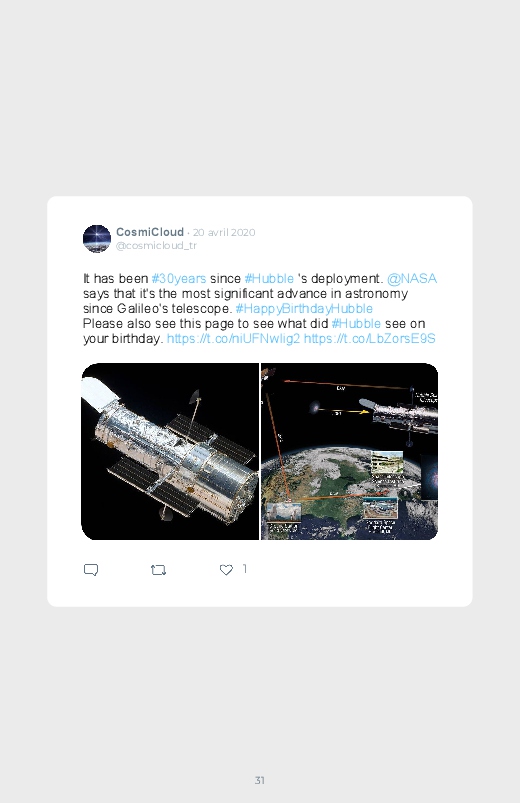Open the t.co/LbZorsE9S link
This screenshot has height=803, width=520.
(369, 339)
